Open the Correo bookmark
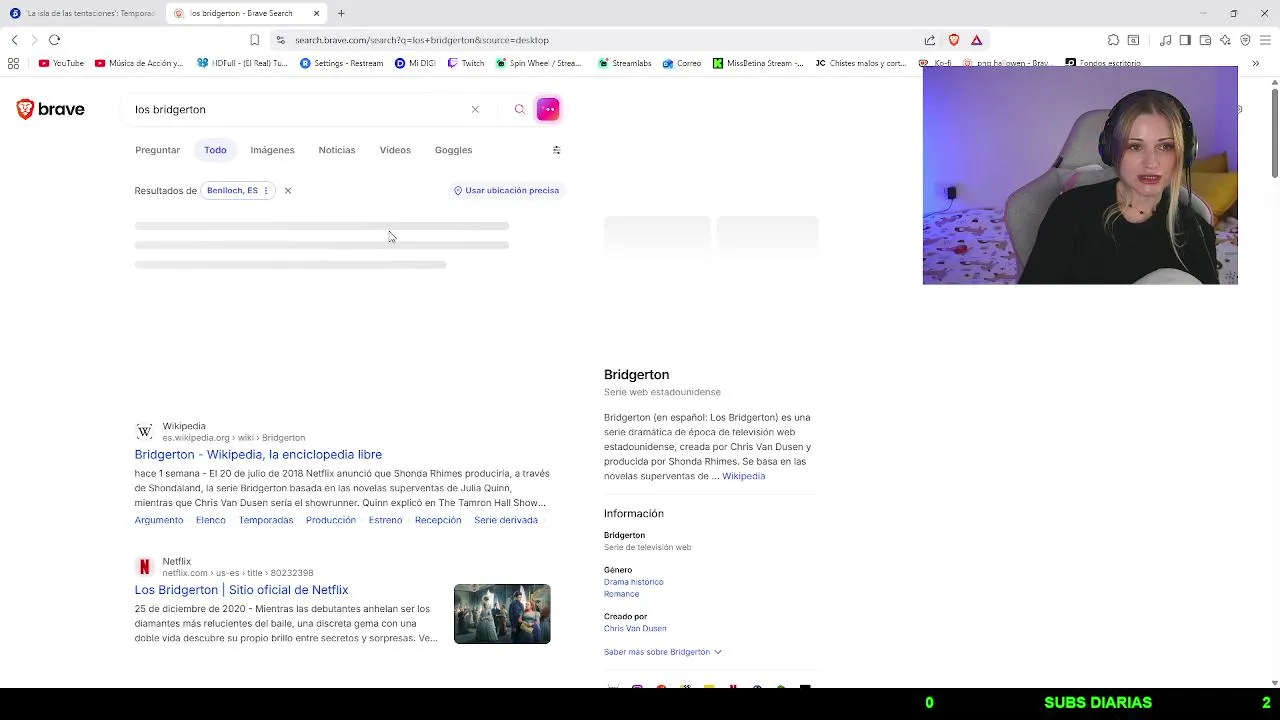This screenshot has height=720, width=1280. 682,63
